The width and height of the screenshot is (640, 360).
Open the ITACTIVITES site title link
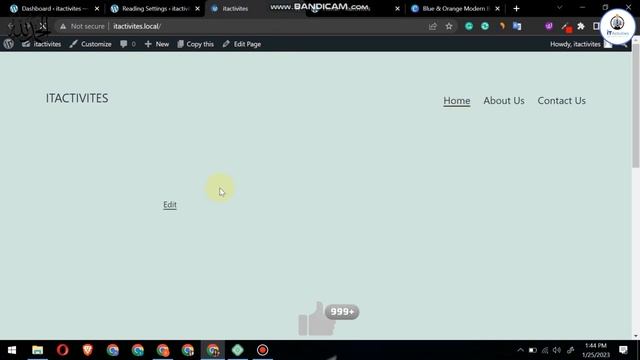77,98
